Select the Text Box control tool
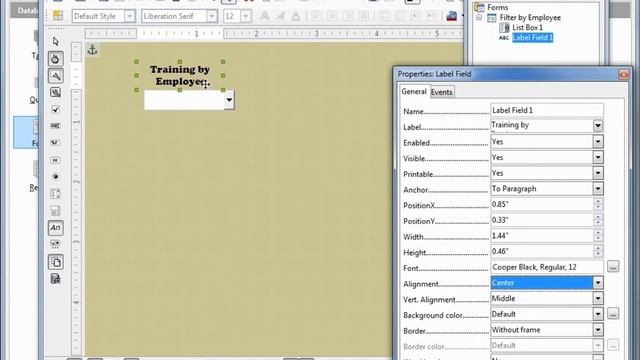This screenshot has height=360, width=640. point(56,126)
